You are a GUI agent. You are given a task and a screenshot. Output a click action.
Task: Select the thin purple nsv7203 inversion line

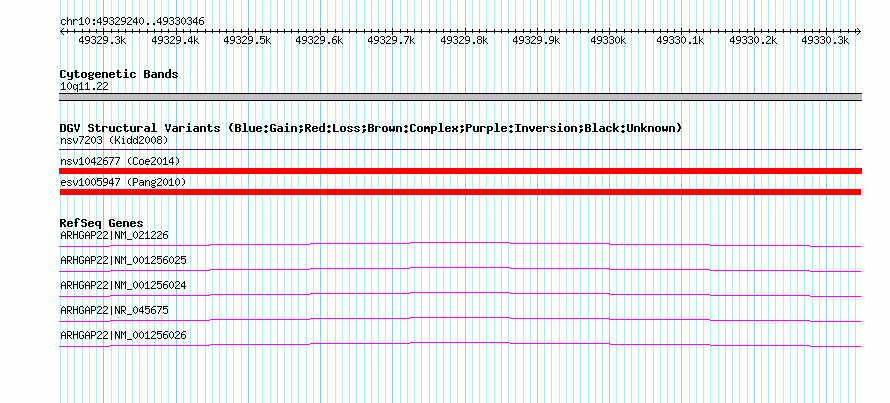(x=460, y=150)
